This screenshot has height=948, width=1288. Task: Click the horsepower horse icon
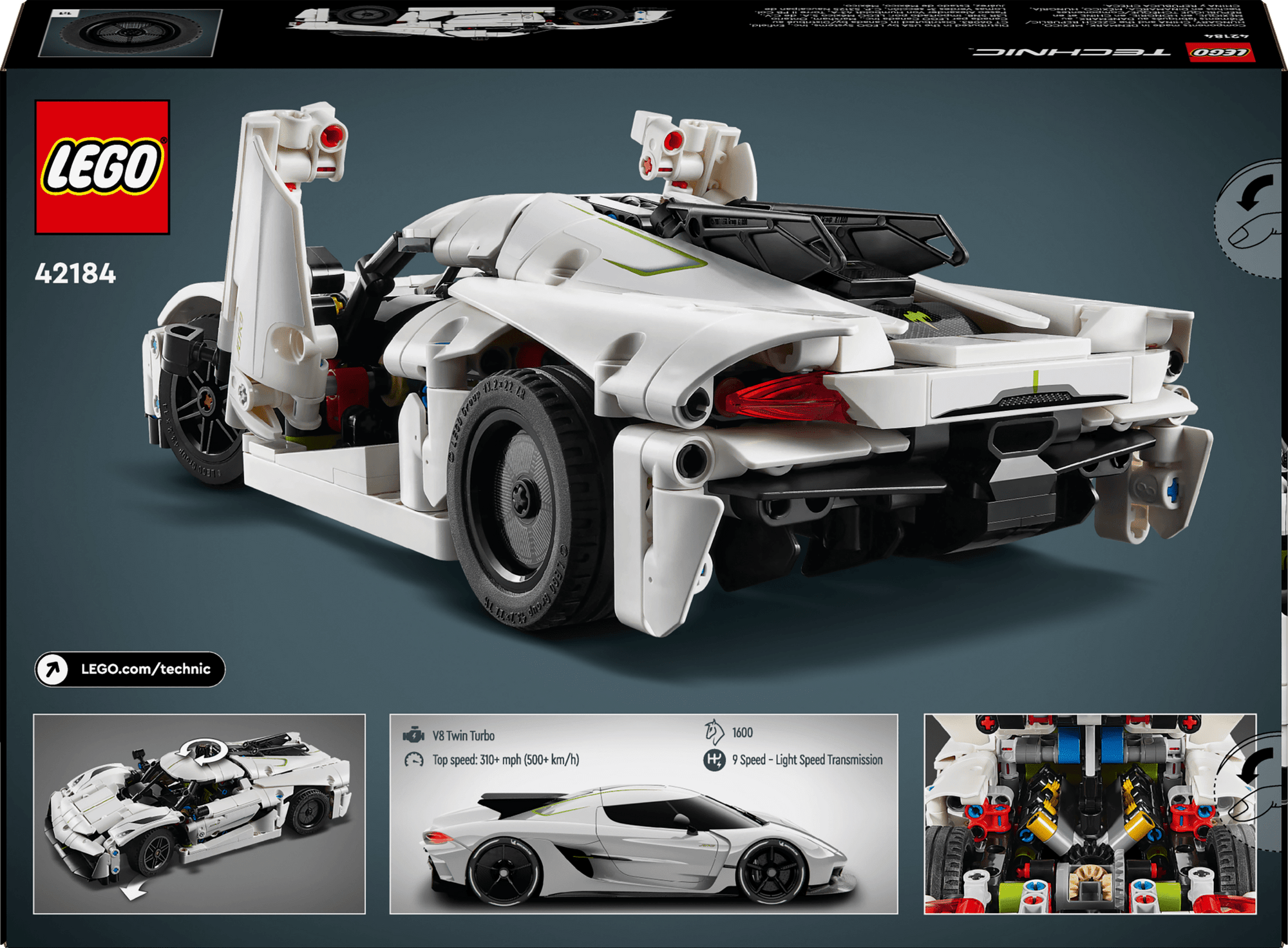click(714, 732)
